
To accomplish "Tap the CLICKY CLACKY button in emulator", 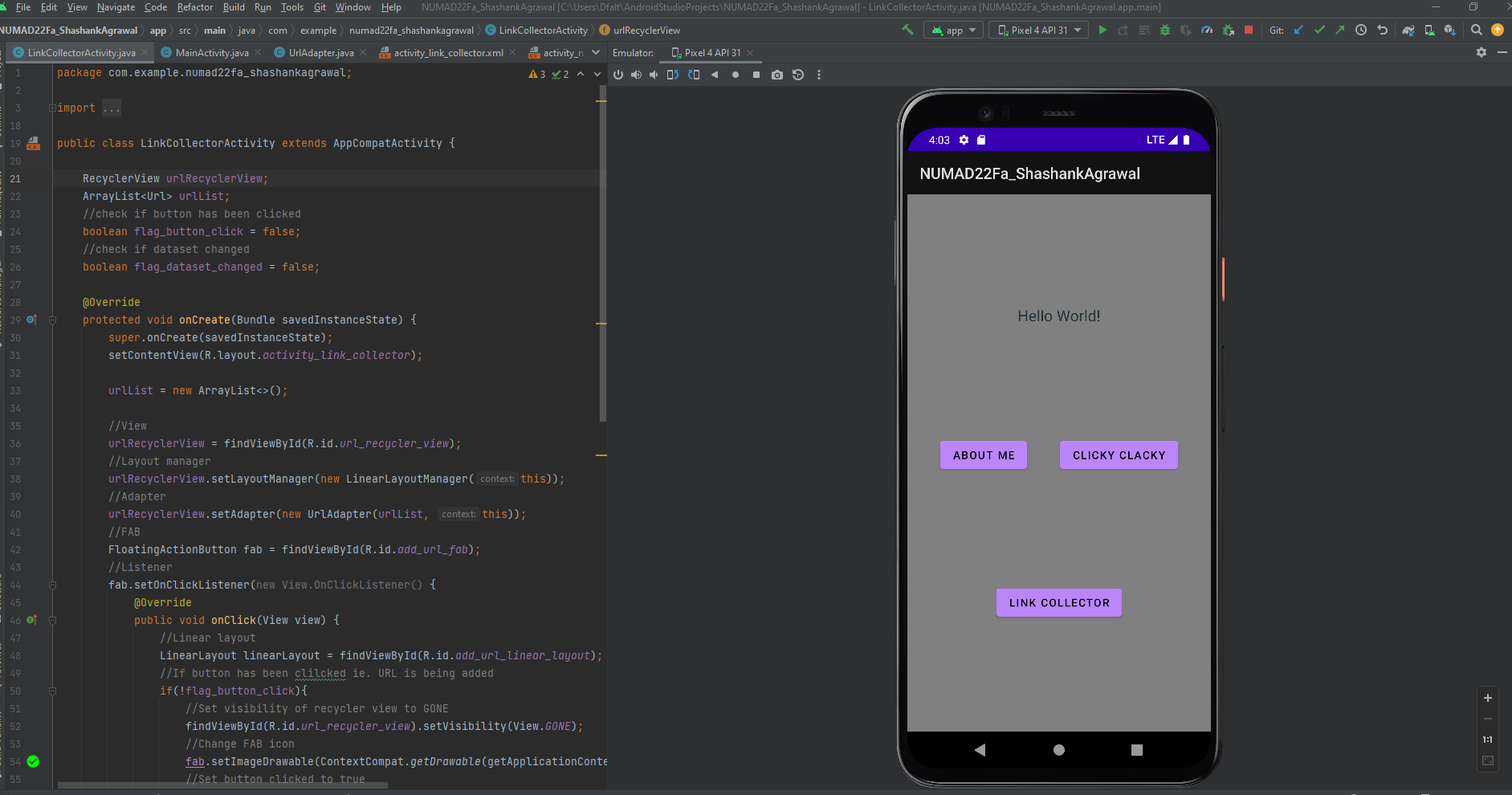I will (x=1118, y=455).
